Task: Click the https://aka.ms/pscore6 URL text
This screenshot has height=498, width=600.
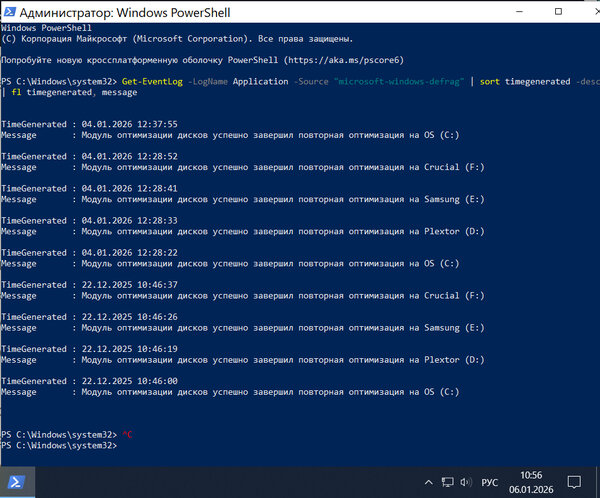Action: [344, 60]
